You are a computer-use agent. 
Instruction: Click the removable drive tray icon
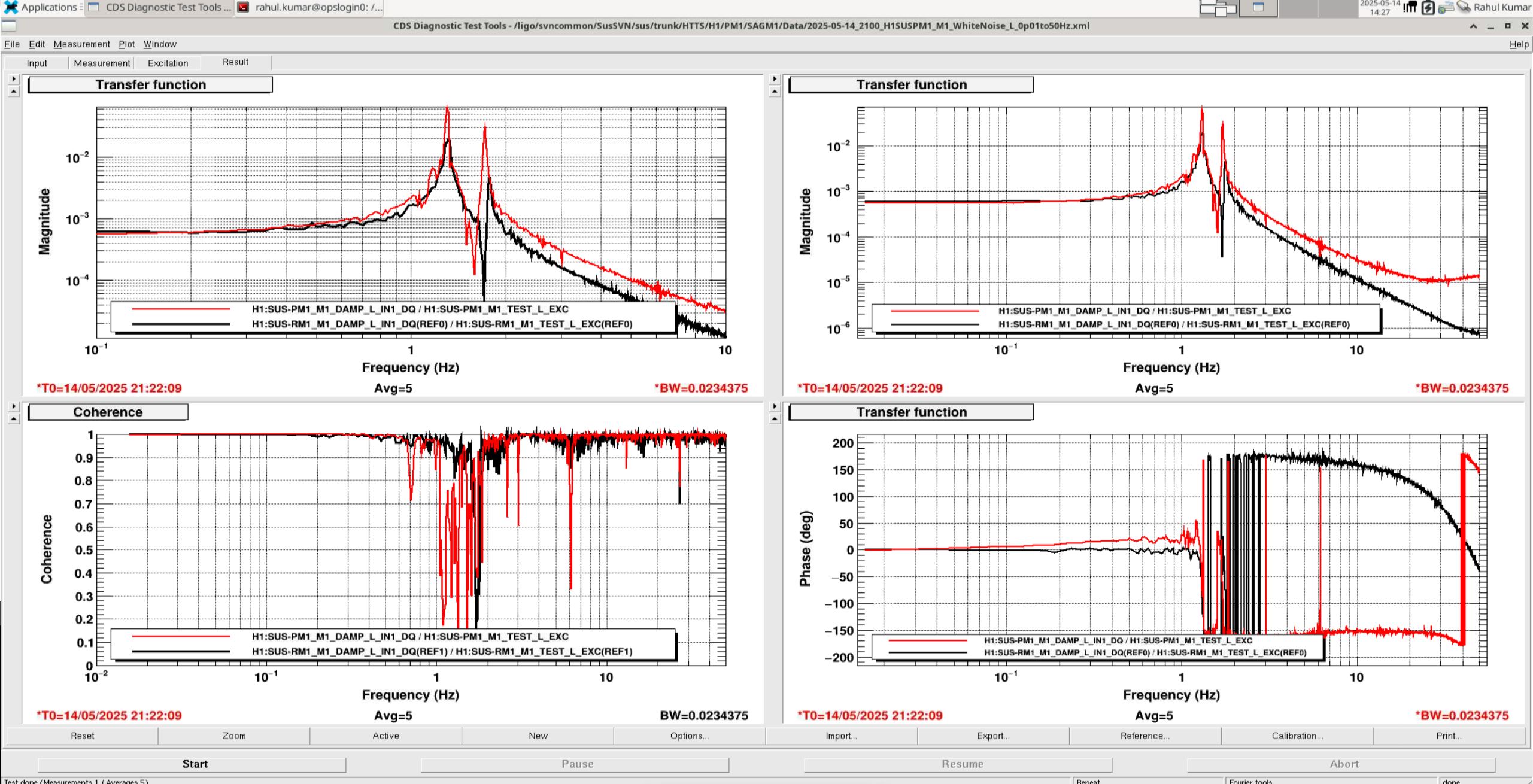1464,7
